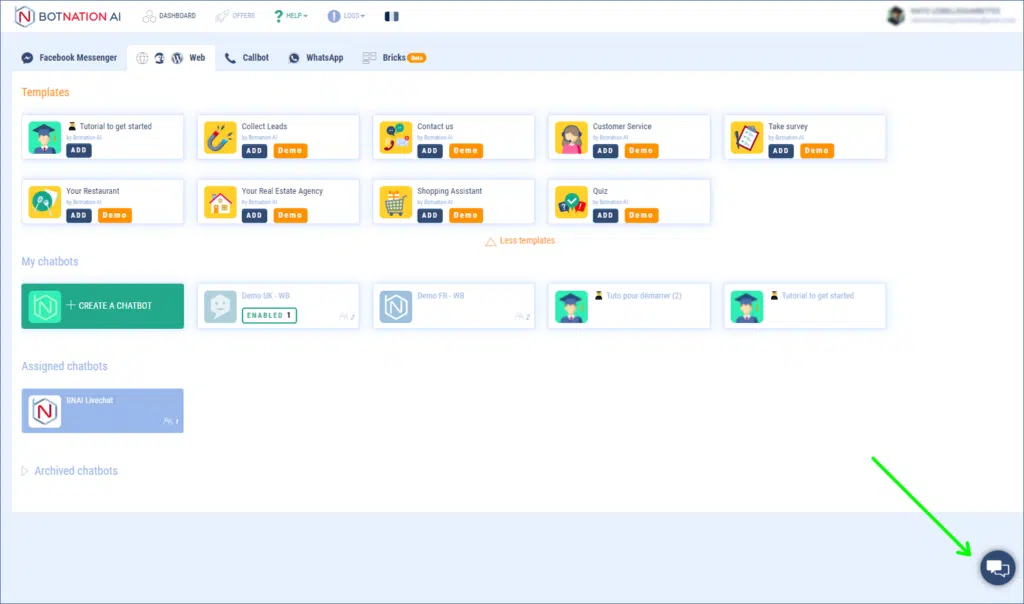1024x604 pixels.
Task: Click the Take survey clipboard icon
Action: point(747,138)
